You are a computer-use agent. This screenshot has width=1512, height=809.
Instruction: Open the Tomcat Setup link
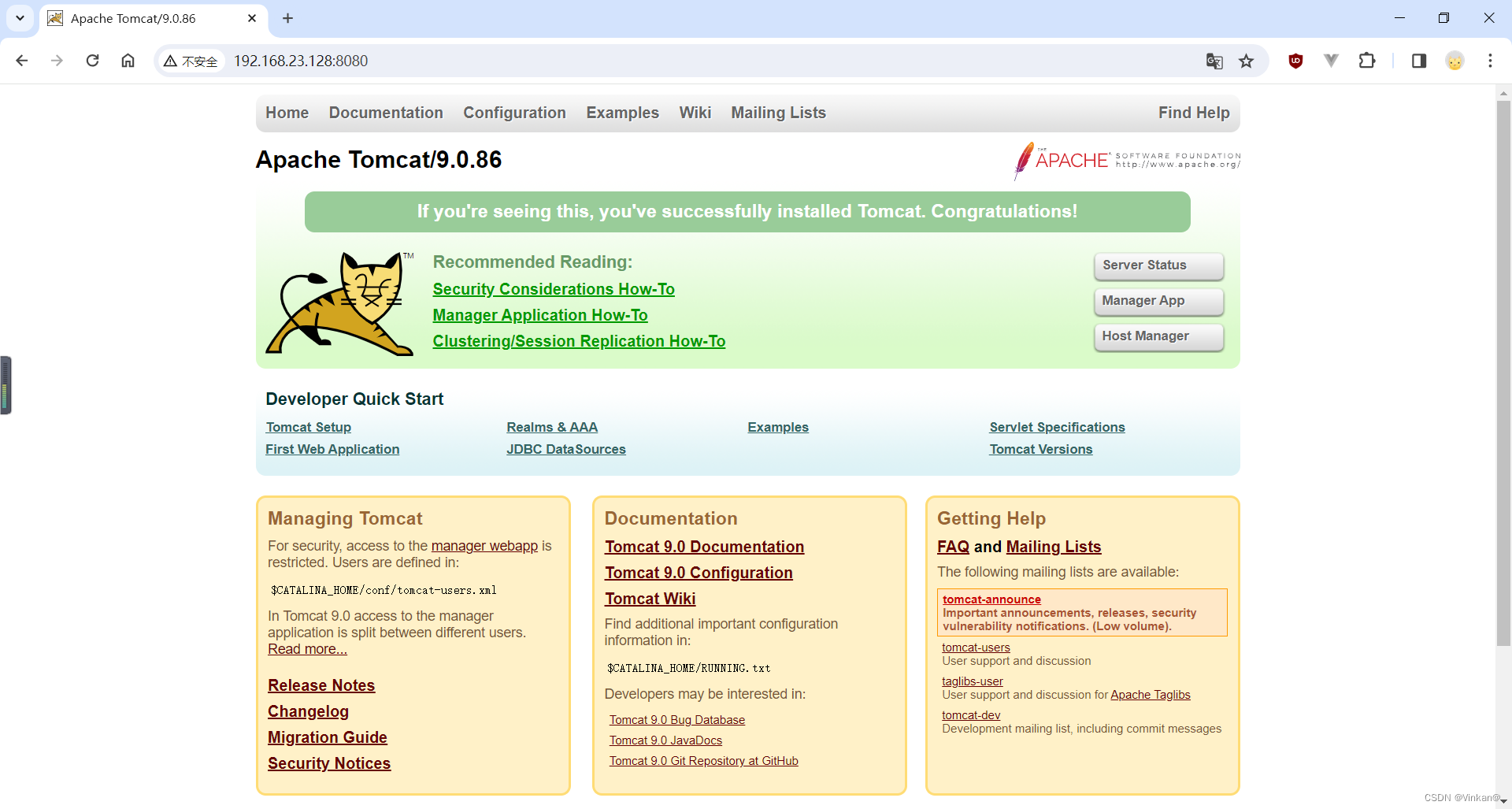pos(308,427)
